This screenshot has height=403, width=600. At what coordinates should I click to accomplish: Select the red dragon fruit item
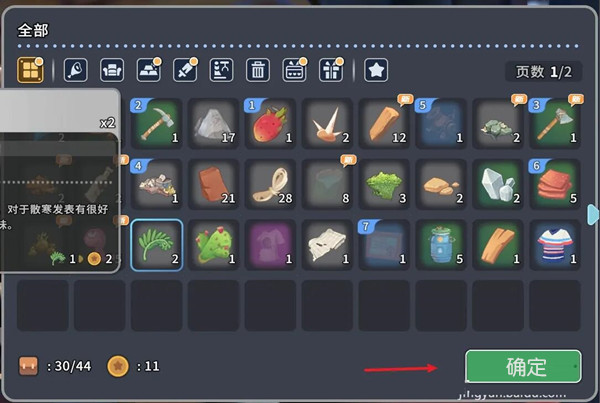point(271,123)
